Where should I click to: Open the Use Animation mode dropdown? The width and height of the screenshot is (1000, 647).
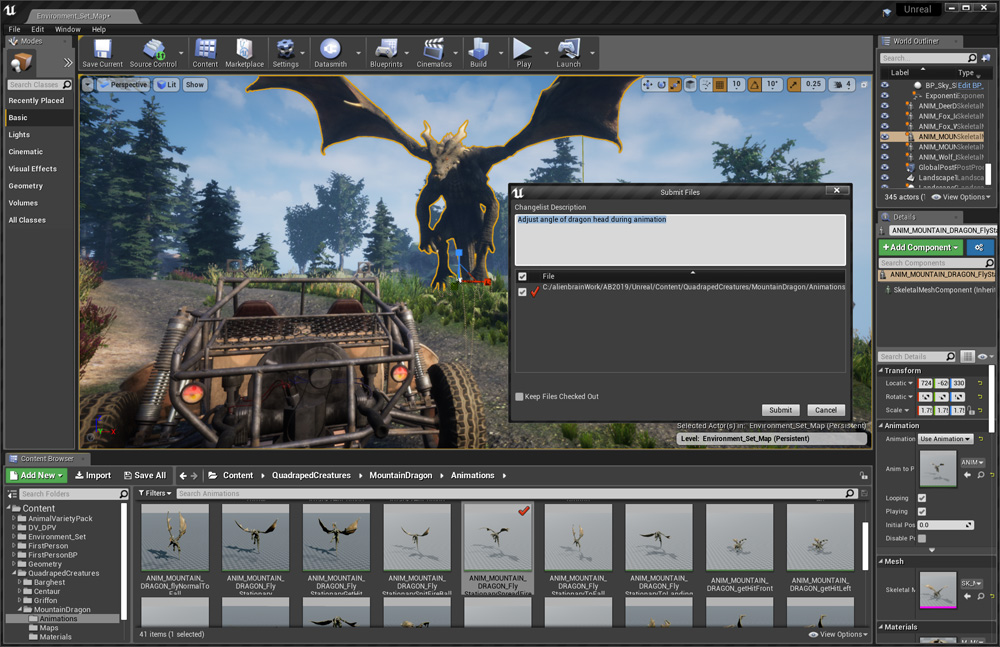[946, 439]
